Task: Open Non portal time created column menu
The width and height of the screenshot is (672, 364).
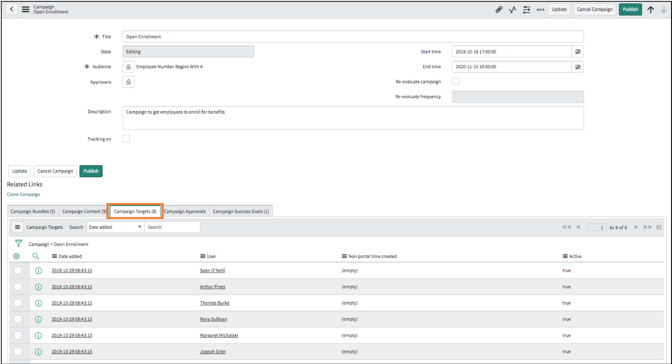Action: (344, 256)
